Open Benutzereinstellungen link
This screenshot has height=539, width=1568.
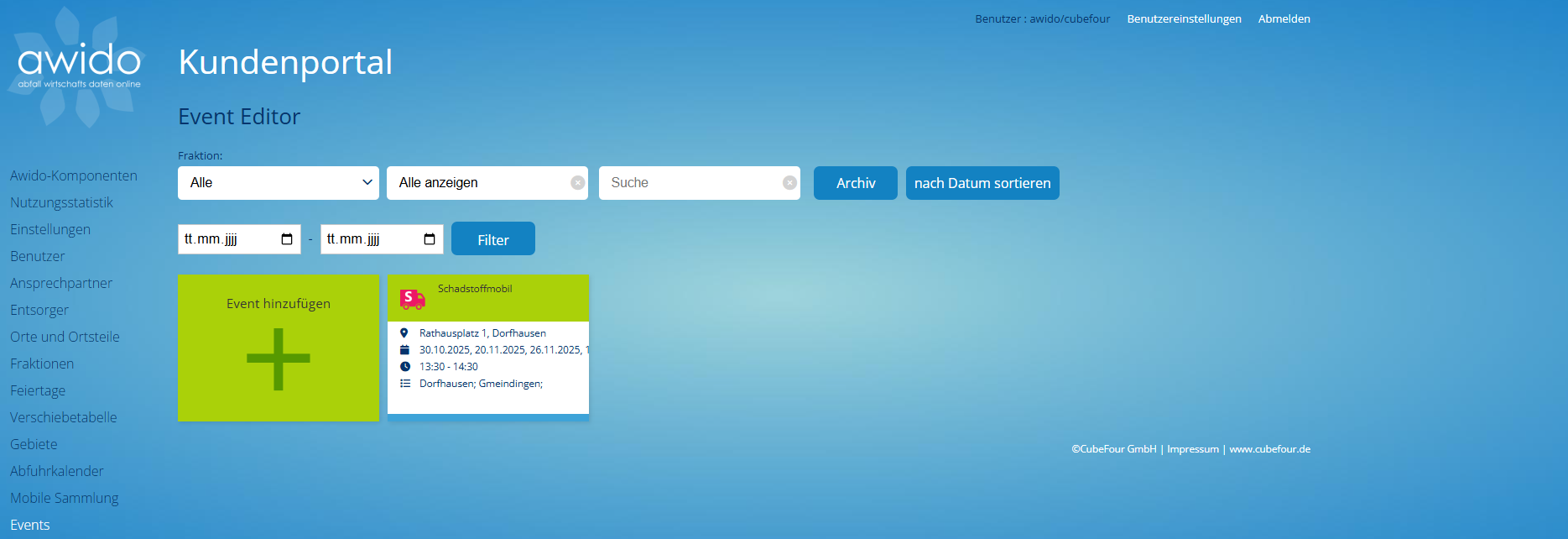1184,18
